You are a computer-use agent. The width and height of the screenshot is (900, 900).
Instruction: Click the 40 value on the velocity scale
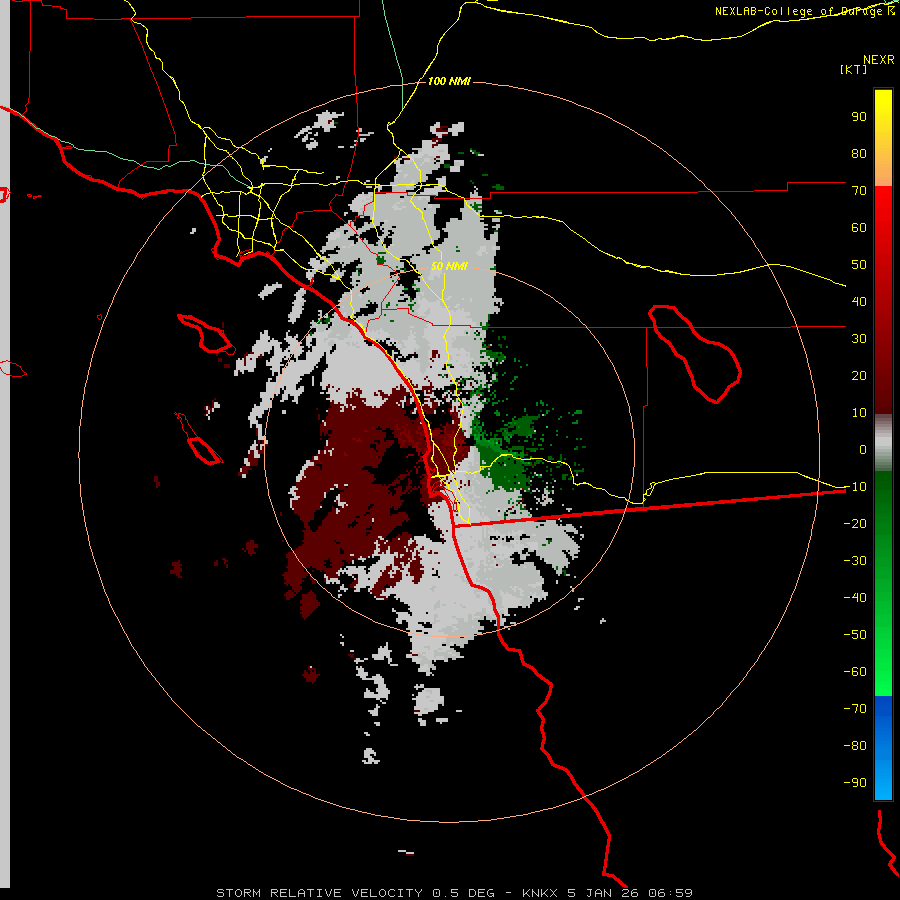[x=859, y=301]
